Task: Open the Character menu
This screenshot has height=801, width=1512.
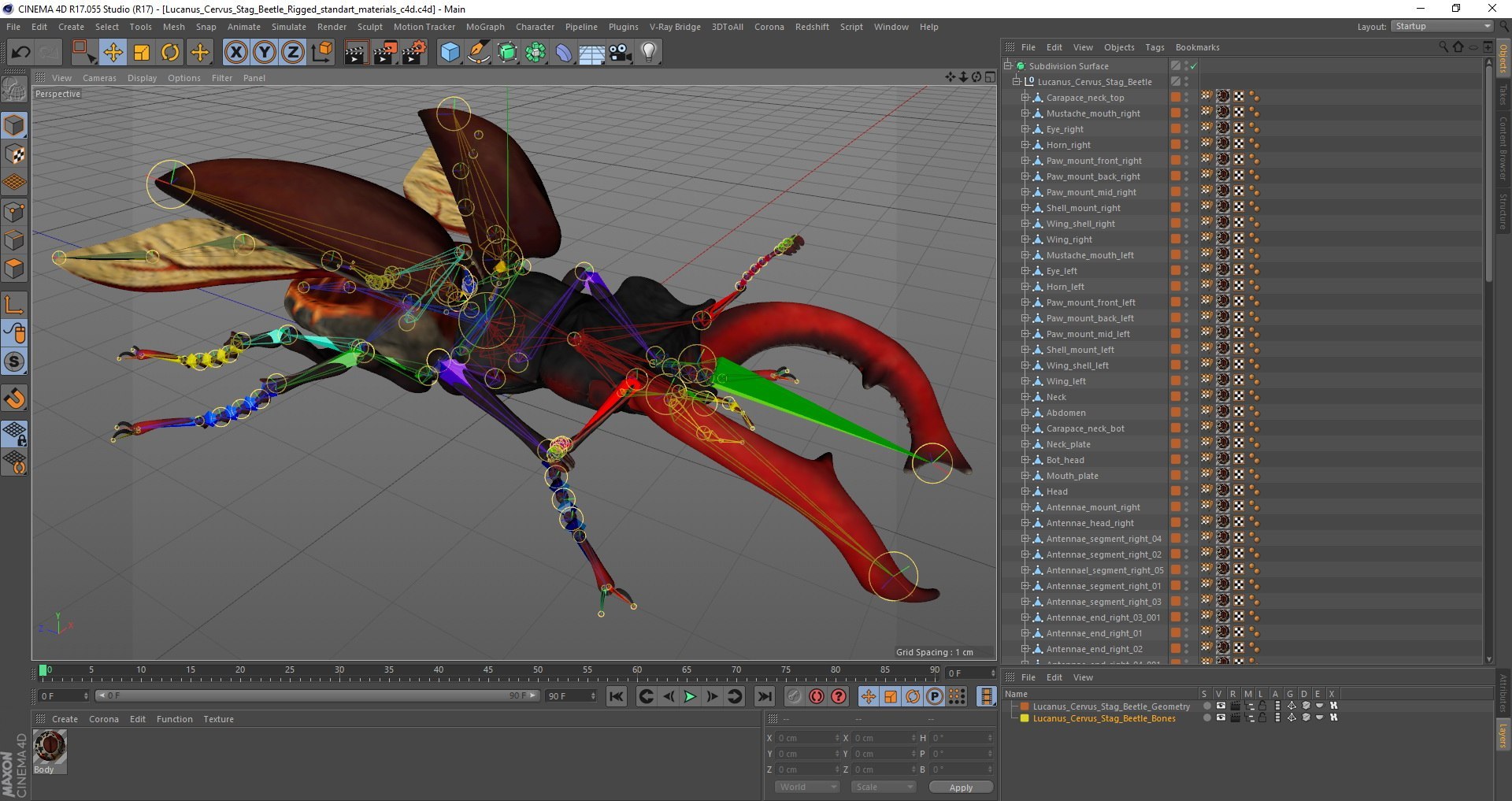Action: 535,27
